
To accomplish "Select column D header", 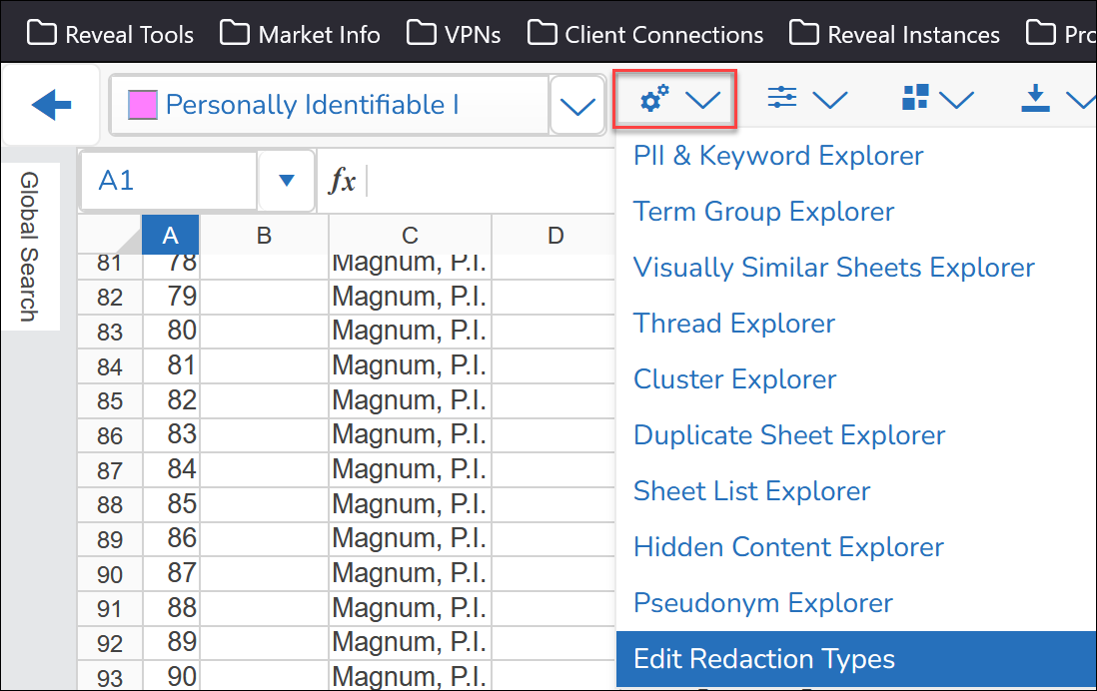I will pyautogui.click(x=554, y=235).
